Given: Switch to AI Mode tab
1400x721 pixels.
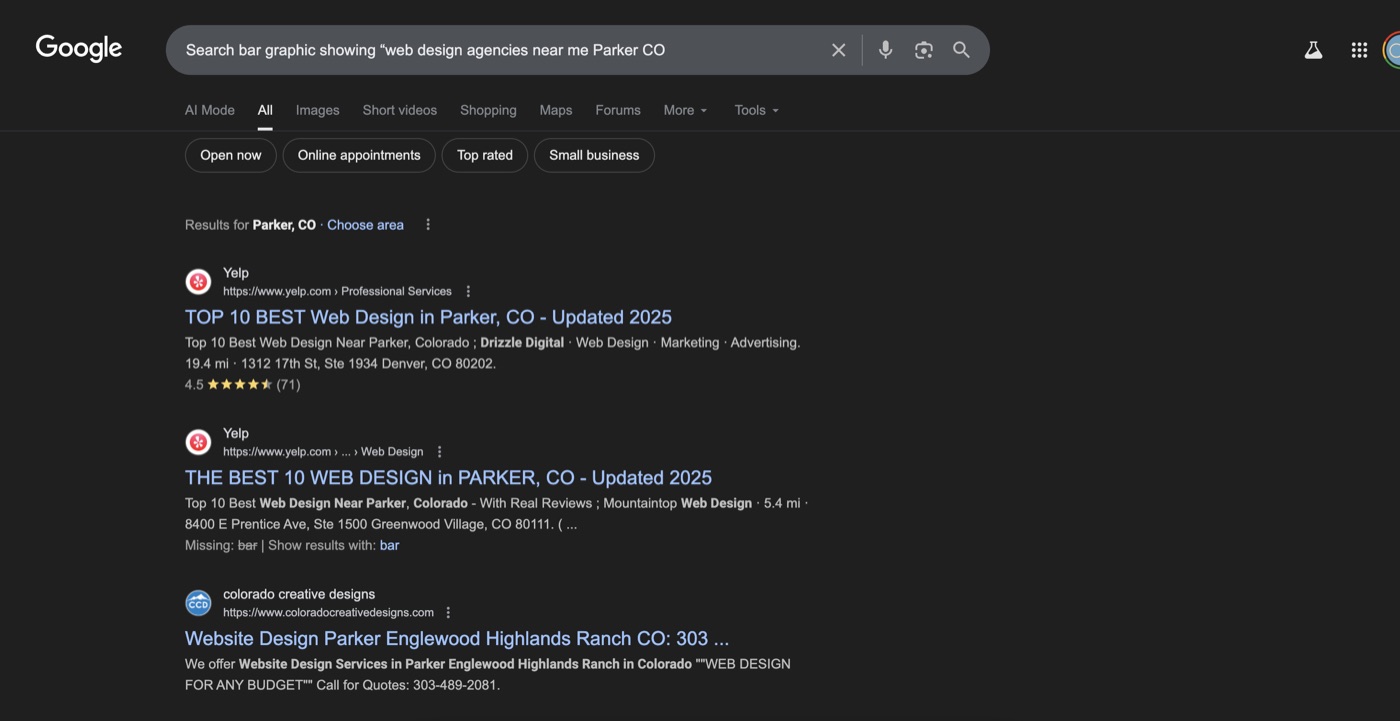Looking at the screenshot, I should [x=210, y=110].
